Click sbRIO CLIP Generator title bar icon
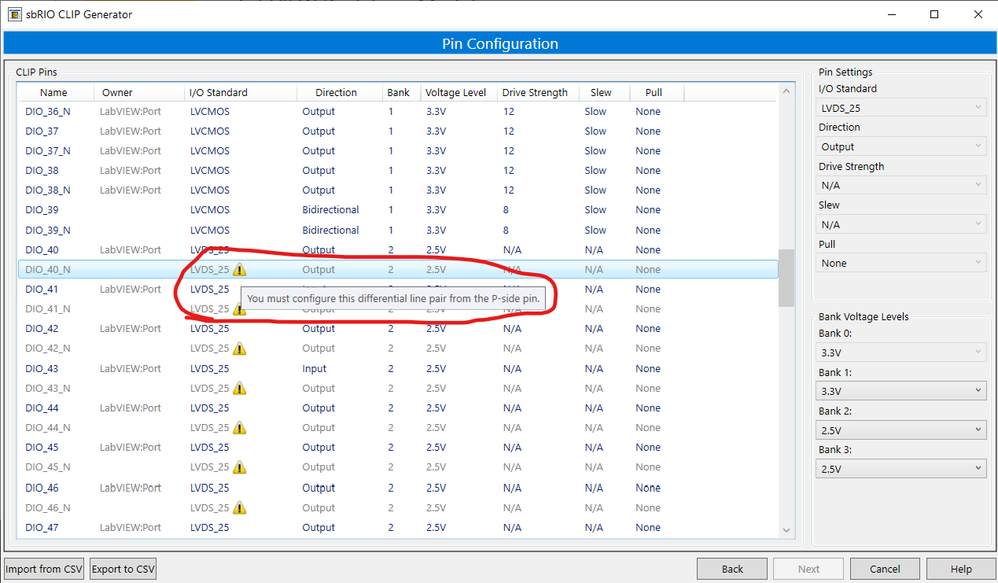 pos(16,14)
